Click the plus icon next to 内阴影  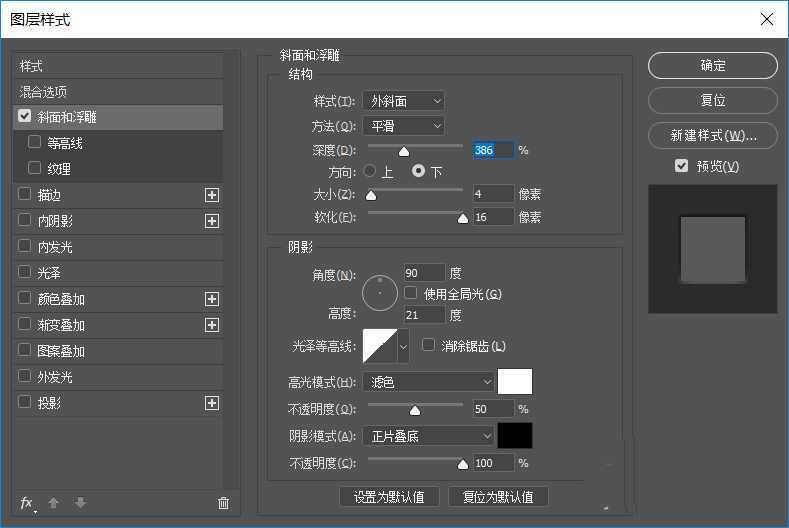[x=212, y=221]
